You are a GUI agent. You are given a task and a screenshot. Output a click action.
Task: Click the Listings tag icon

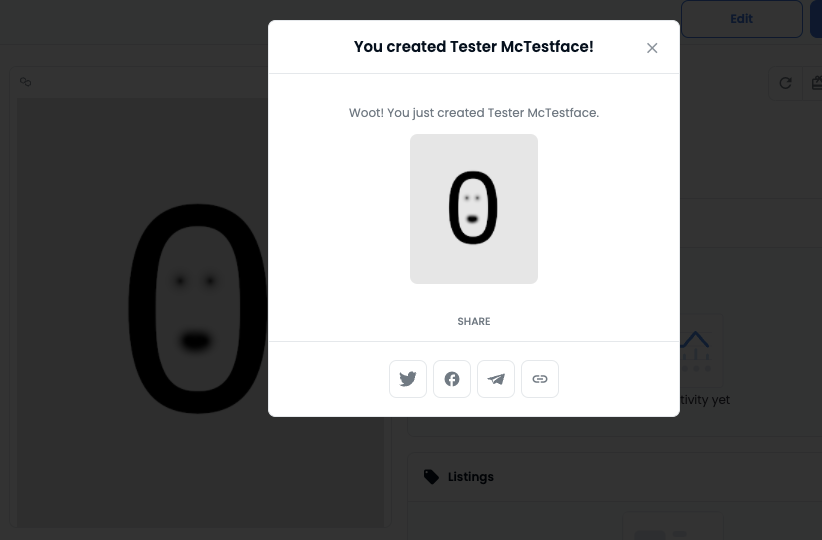[431, 477]
